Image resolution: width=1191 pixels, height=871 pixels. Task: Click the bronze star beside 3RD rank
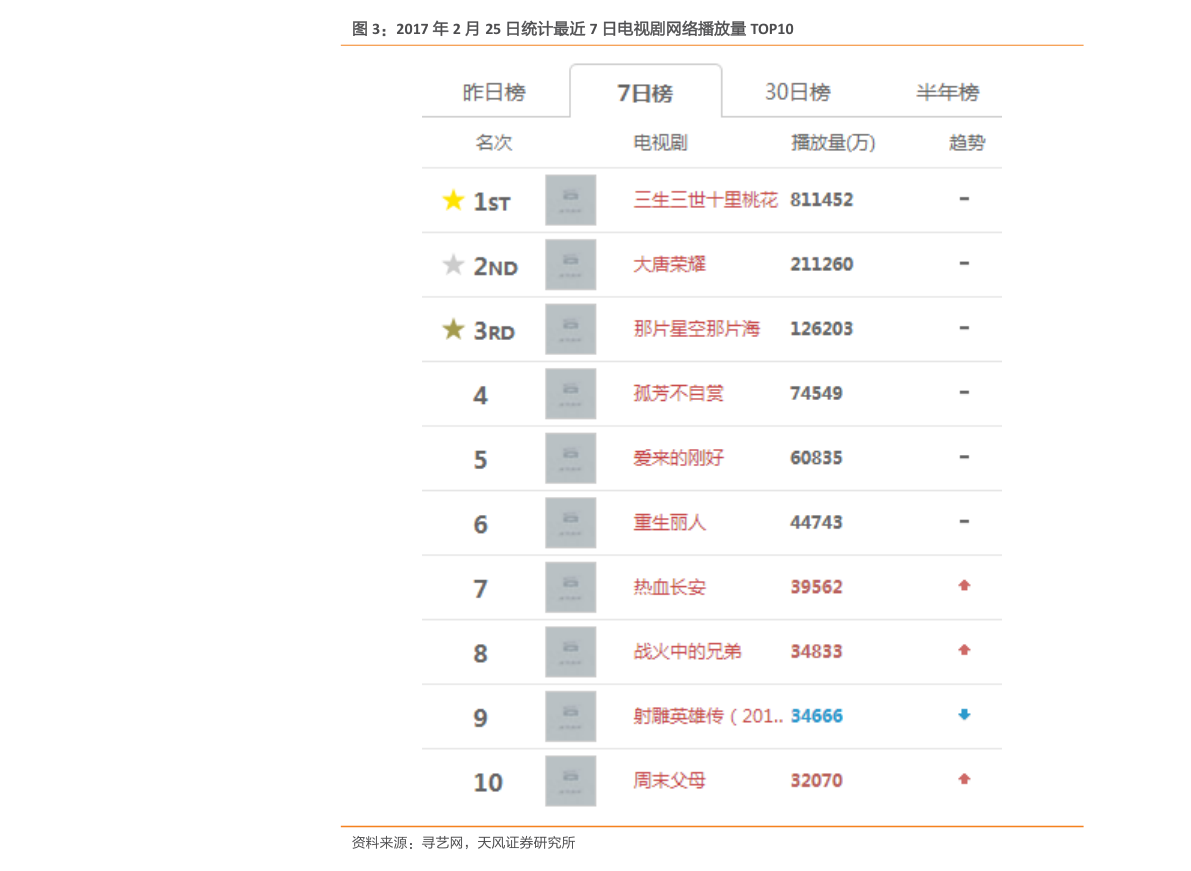point(453,329)
